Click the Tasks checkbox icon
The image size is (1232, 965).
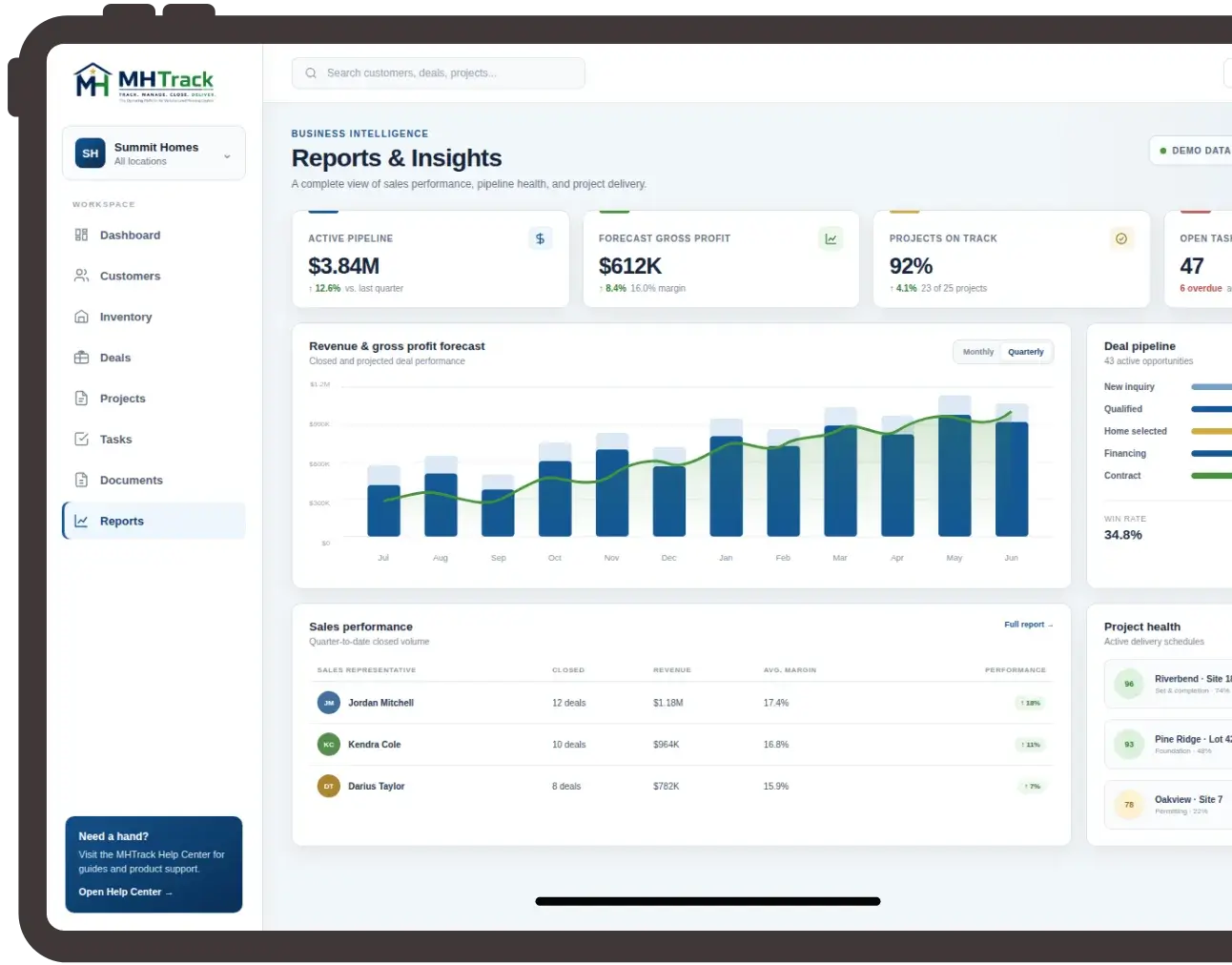[x=81, y=440]
